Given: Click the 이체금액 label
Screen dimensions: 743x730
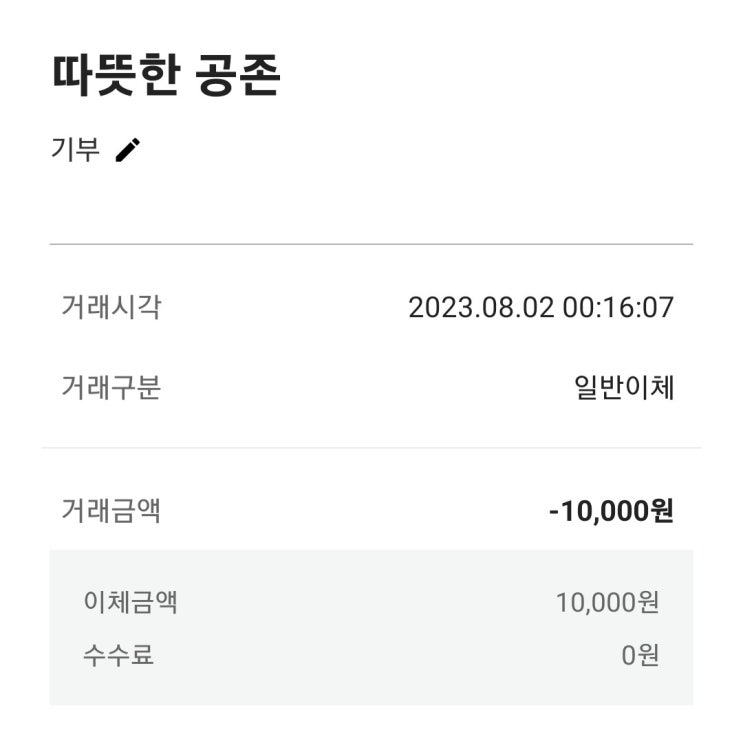Looking at the screenshot, I should pos(130,602).
